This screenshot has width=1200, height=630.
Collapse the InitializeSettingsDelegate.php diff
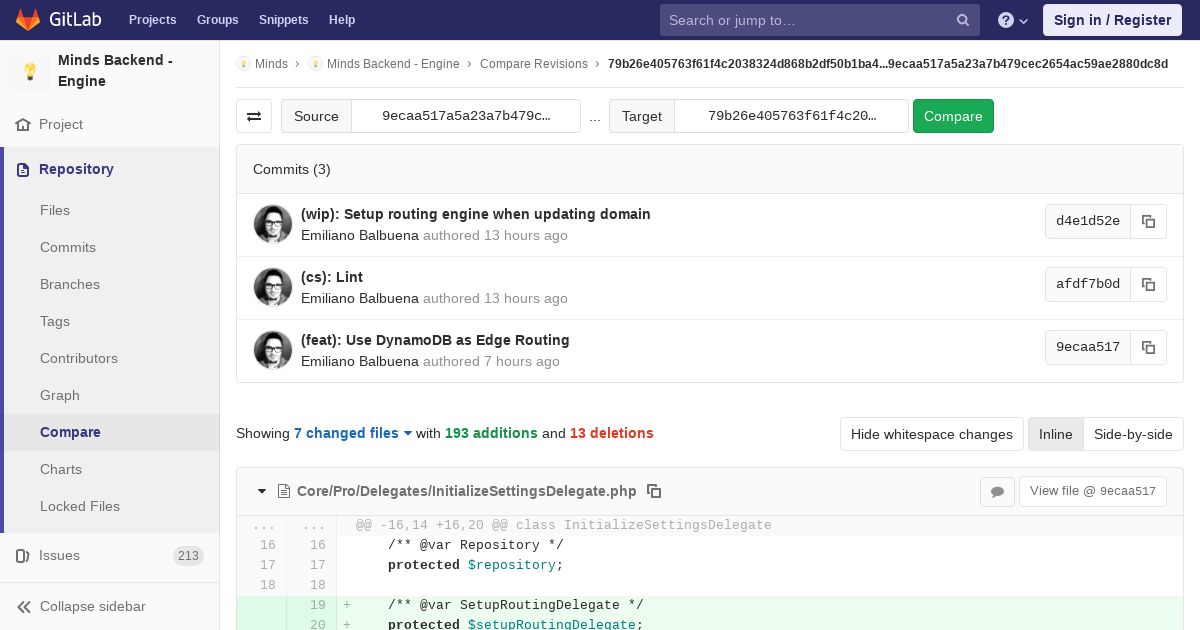262,491
